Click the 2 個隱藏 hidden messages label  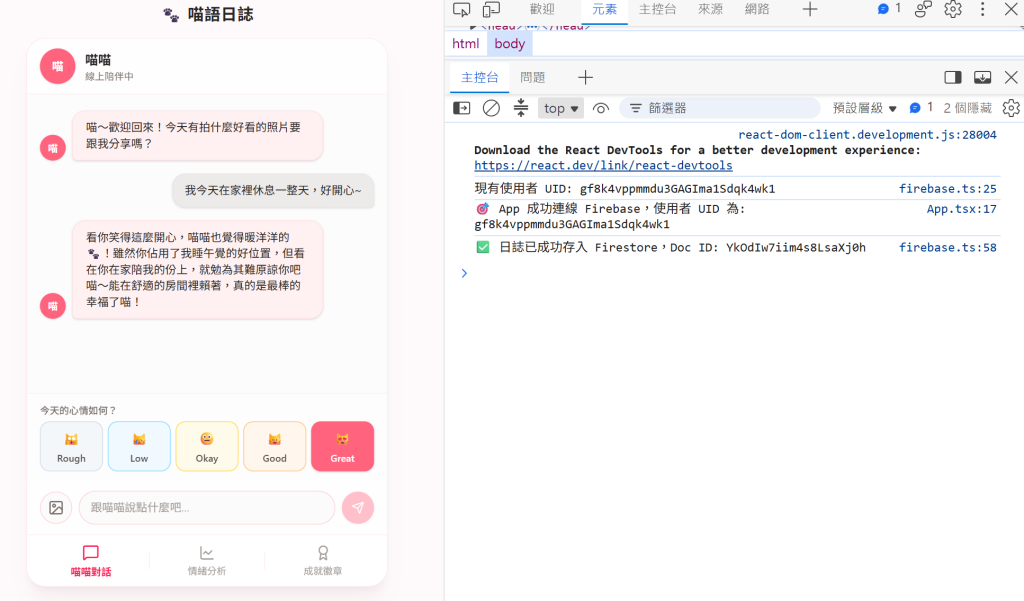pos(967,108)
